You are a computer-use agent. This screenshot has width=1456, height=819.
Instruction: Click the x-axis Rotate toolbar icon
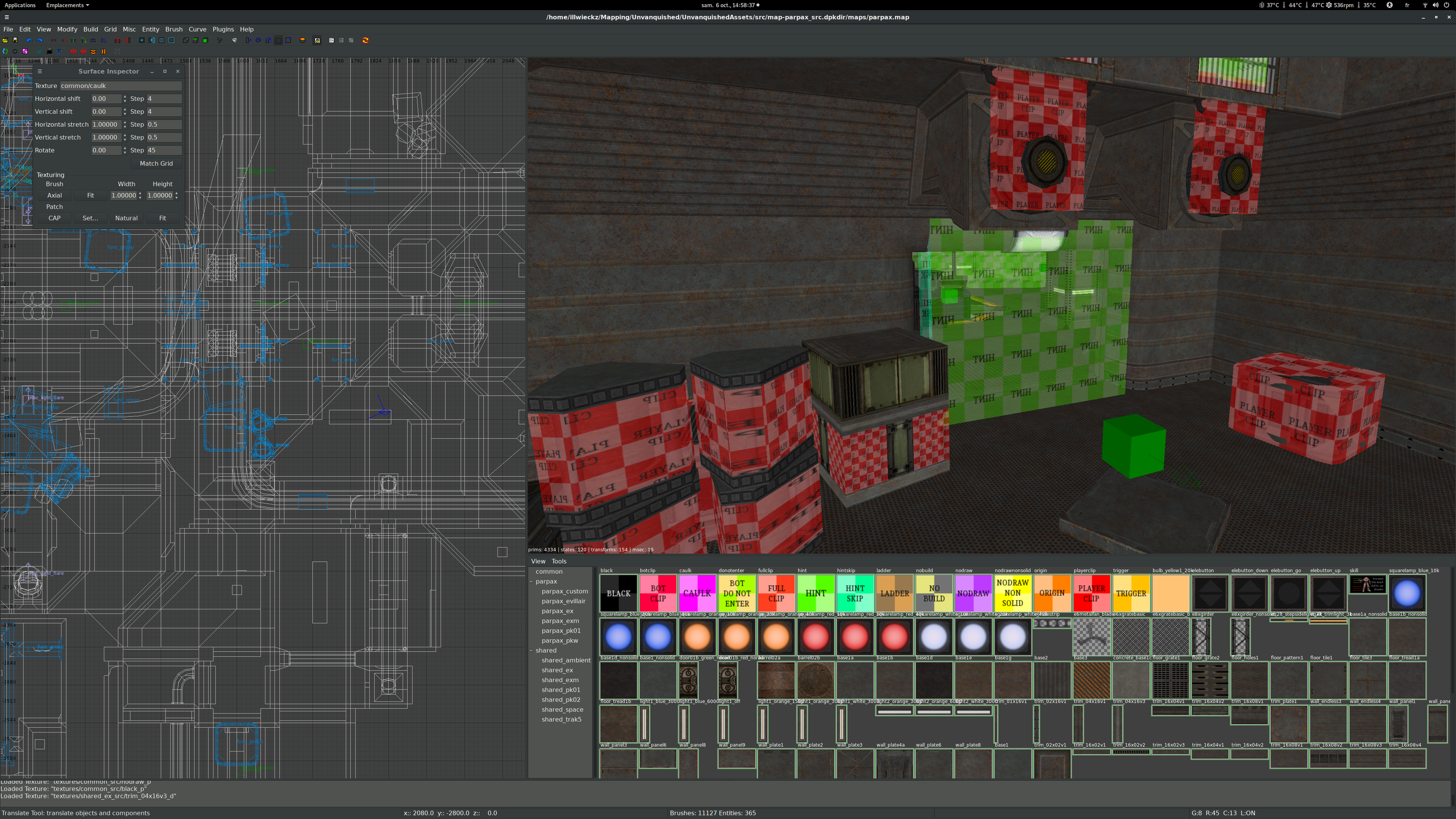point(64,40)
